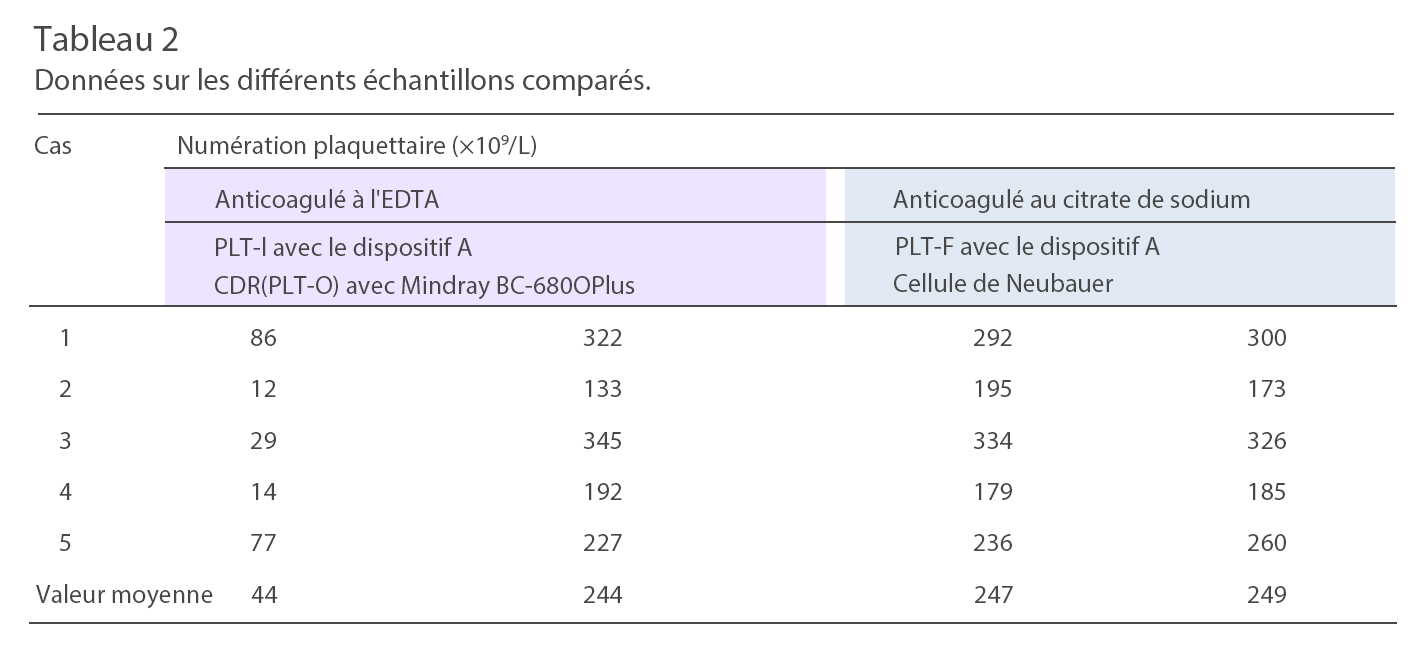Click the value 86 in case 1
Viewport: 1416px width, 659px height.
click(263, 338)
